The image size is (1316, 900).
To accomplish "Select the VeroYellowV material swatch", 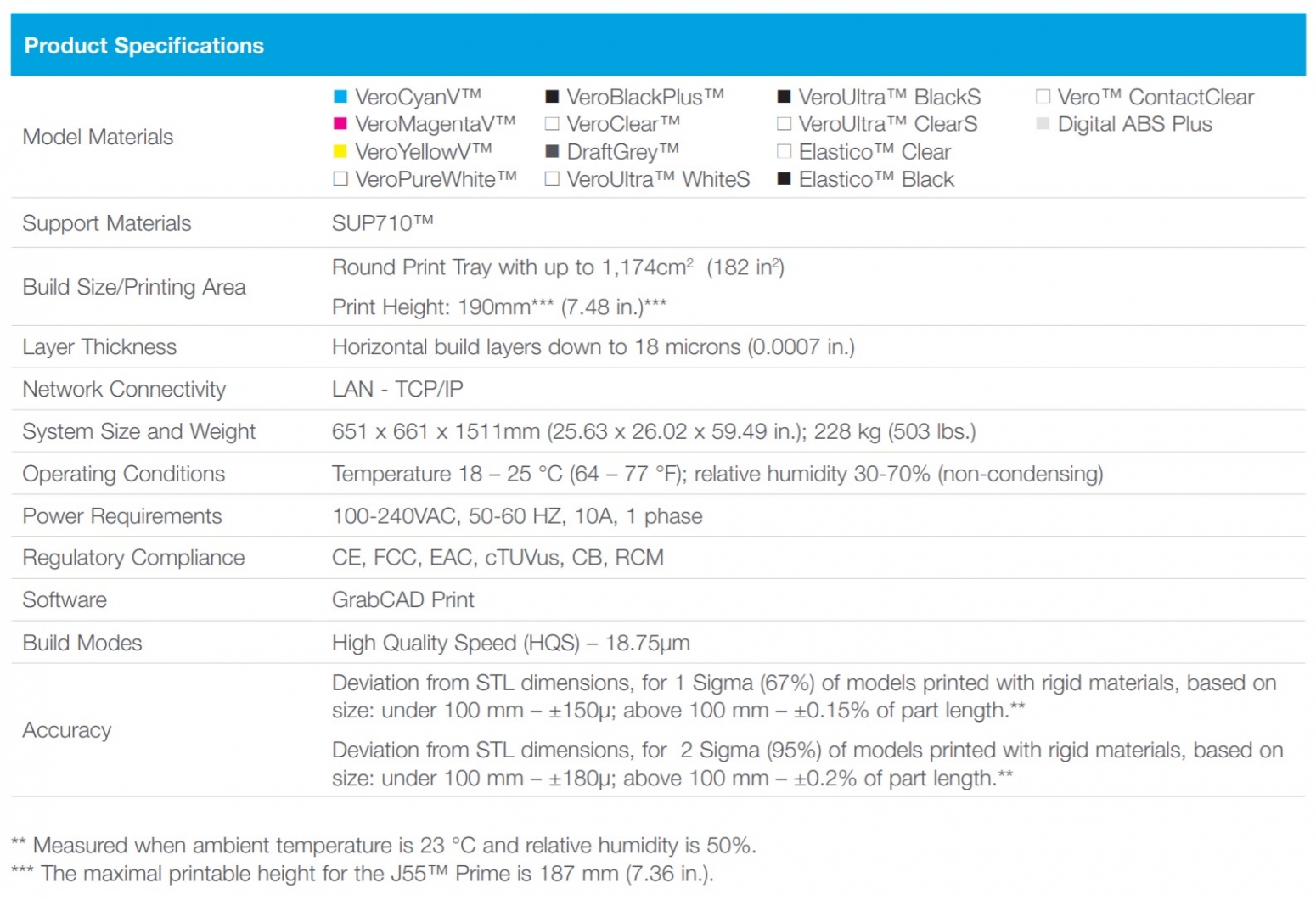I will coord(340,151).
